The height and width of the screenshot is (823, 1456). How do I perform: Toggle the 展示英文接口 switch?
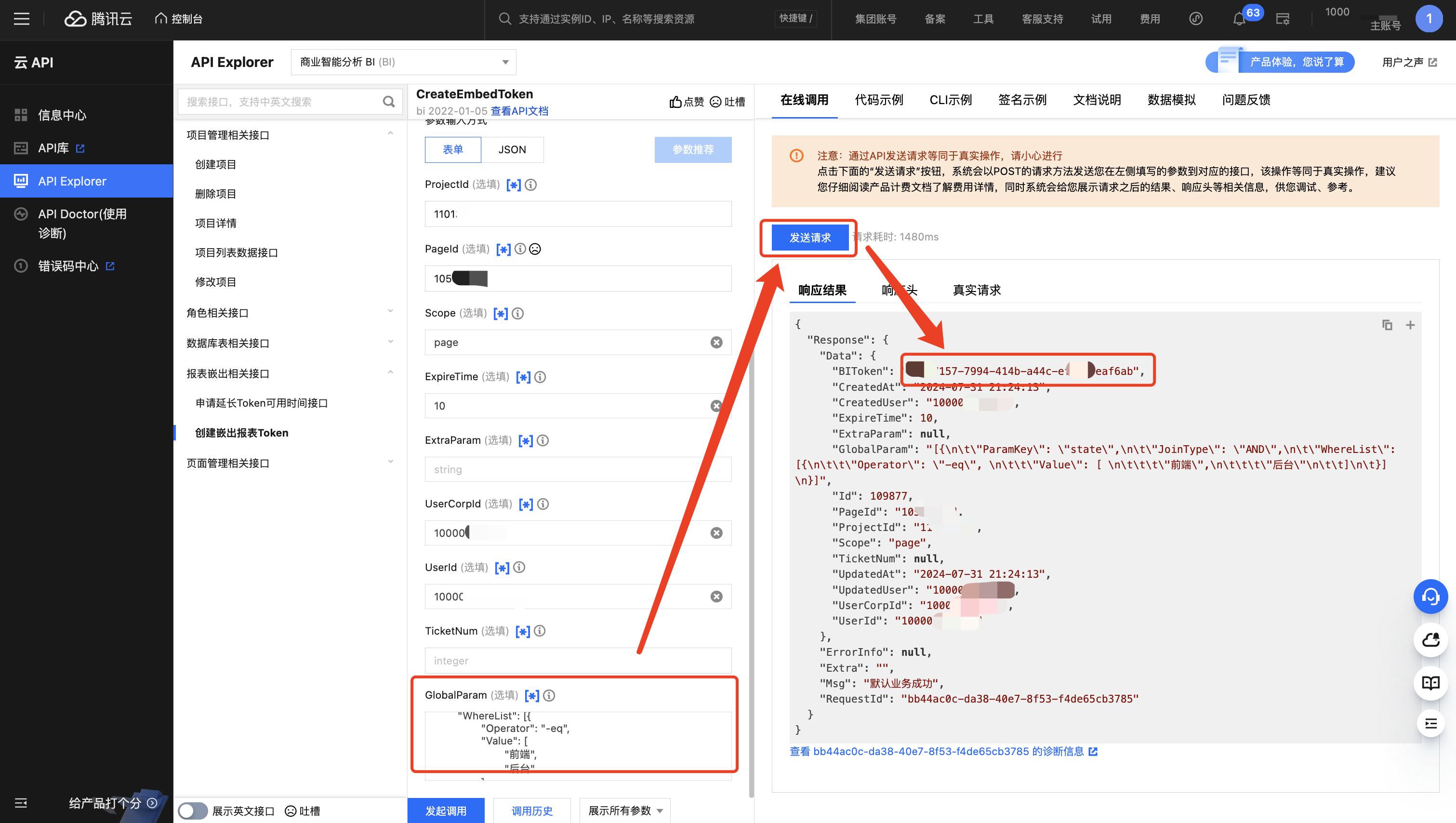coord(193,810)
